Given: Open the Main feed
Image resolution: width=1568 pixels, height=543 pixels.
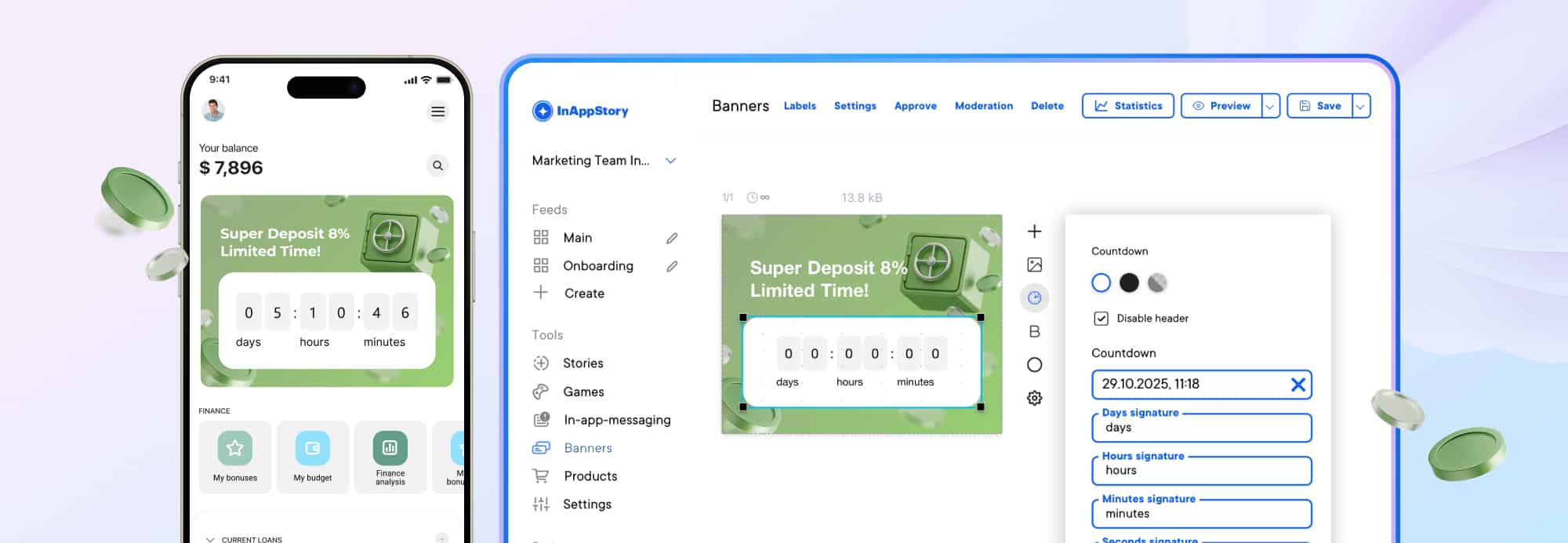Looking at the screenshot, I should click(x=578, y=238).
